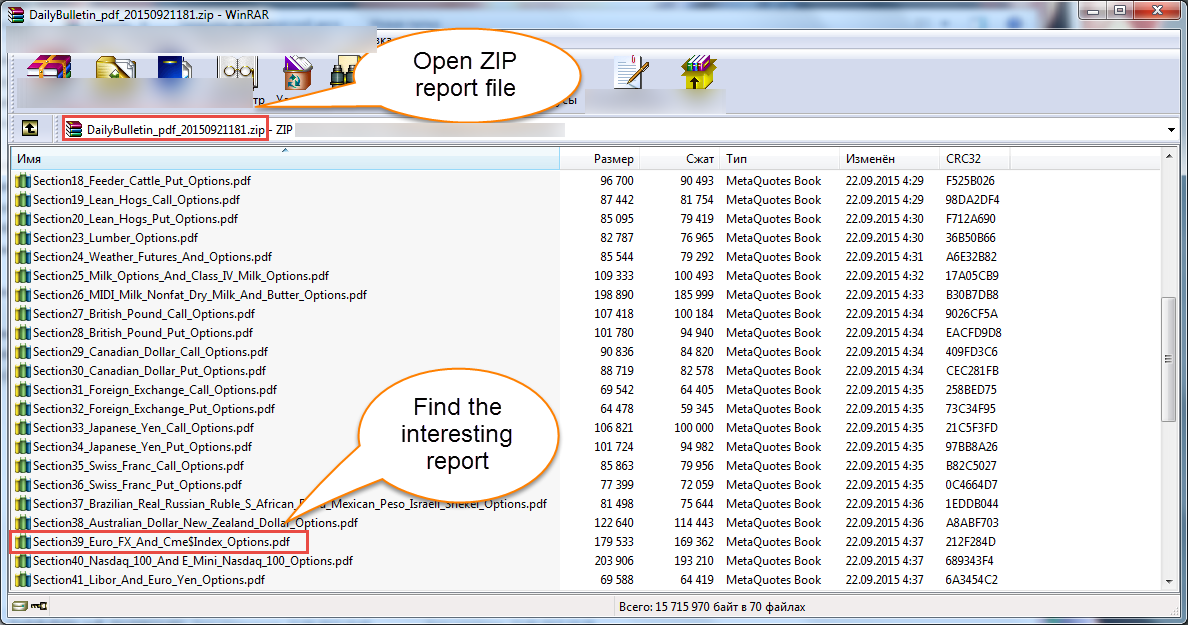This screenshot has width=1188, height=625.
Task: Select Section29_Canadian_Dollar_Call_Options.pdf
Action: point(150,352)
